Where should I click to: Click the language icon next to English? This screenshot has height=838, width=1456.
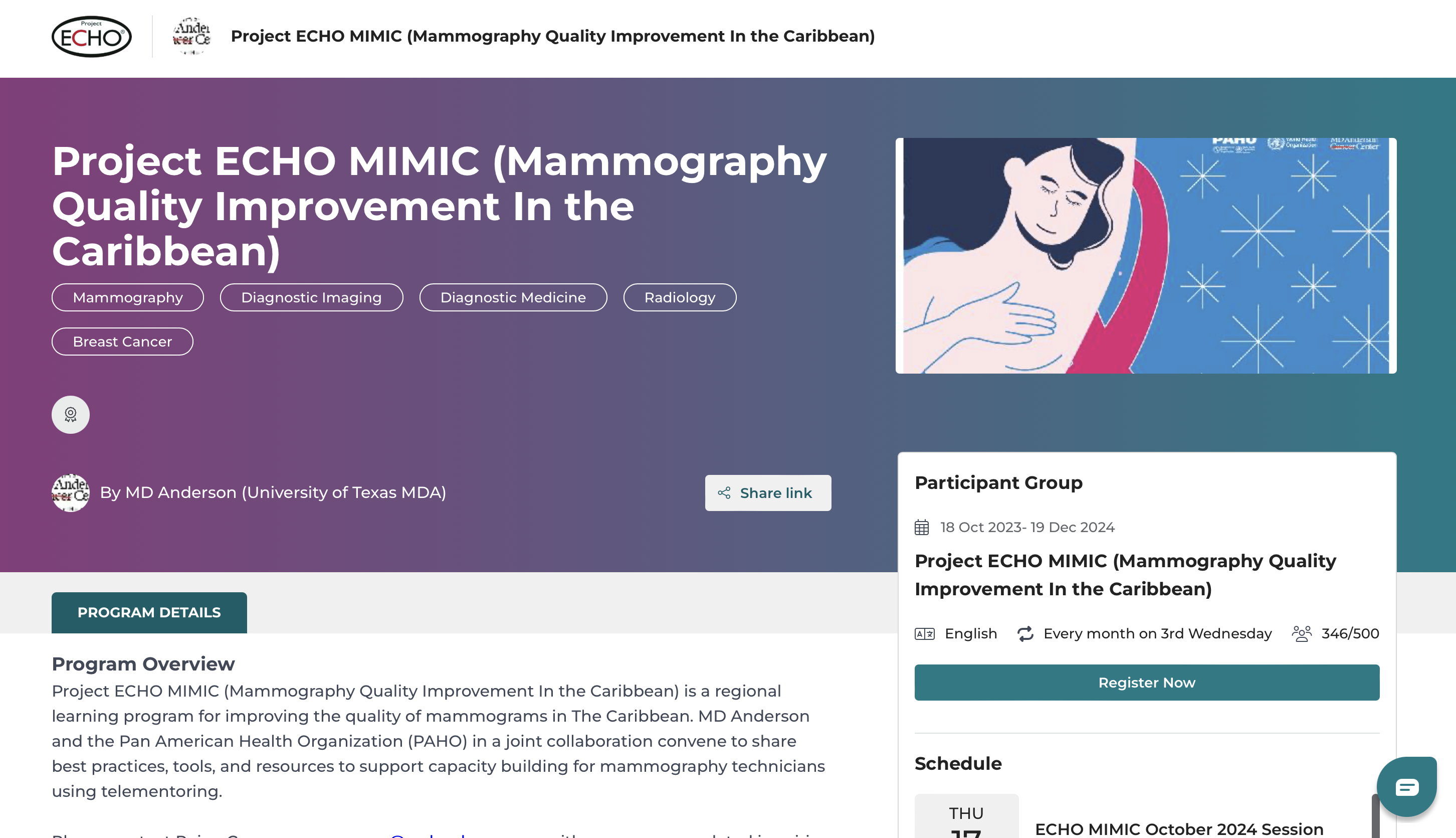tap(925, 634)
